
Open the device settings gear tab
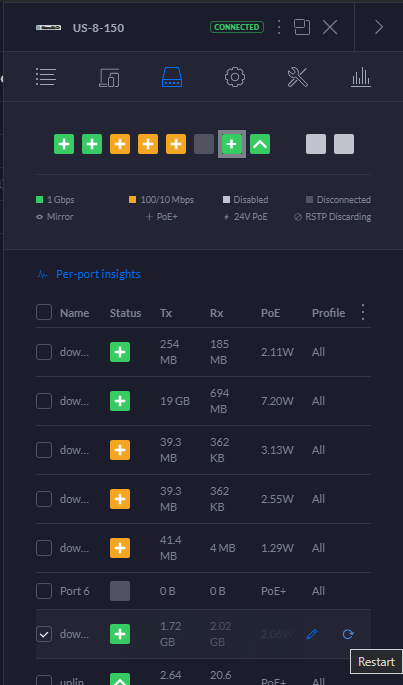[x=235, y=78]
